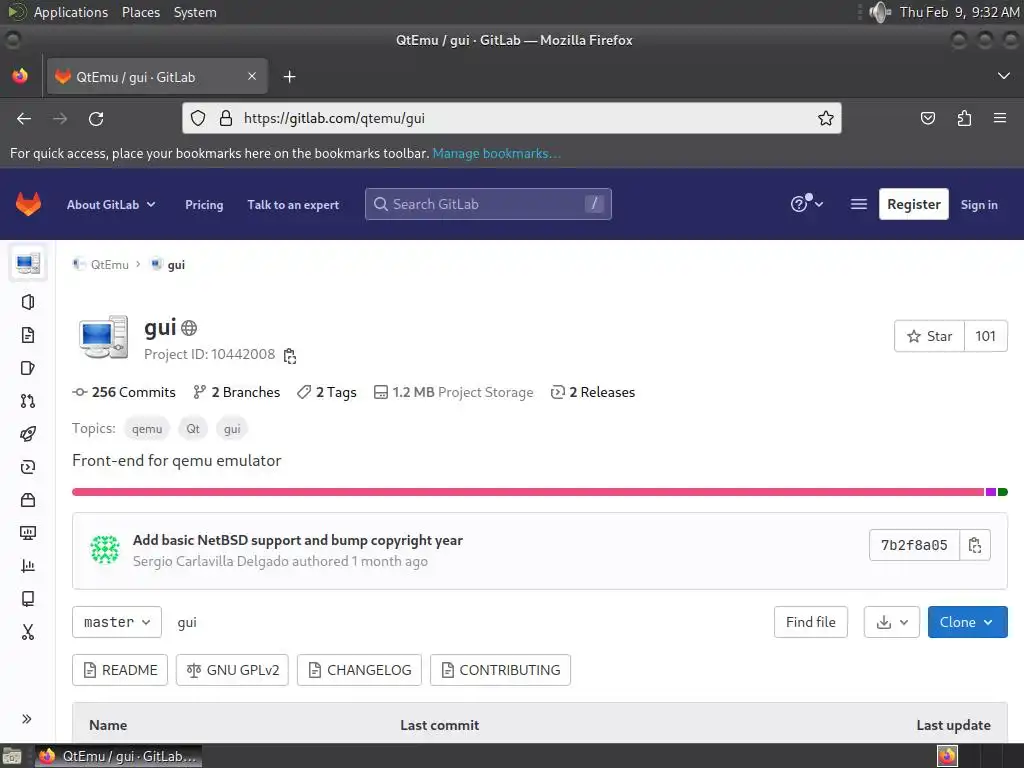Save page to Pocket

coord(927,118)
